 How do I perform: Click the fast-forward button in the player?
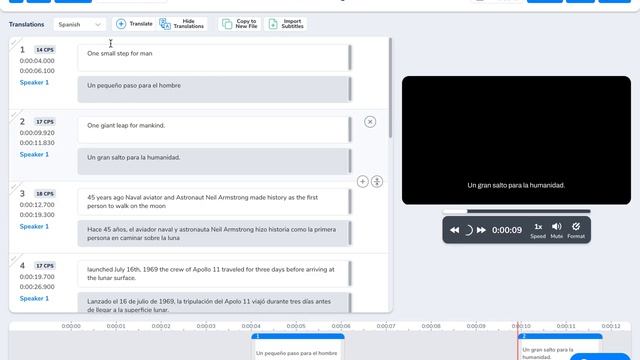tap(481, 230)
